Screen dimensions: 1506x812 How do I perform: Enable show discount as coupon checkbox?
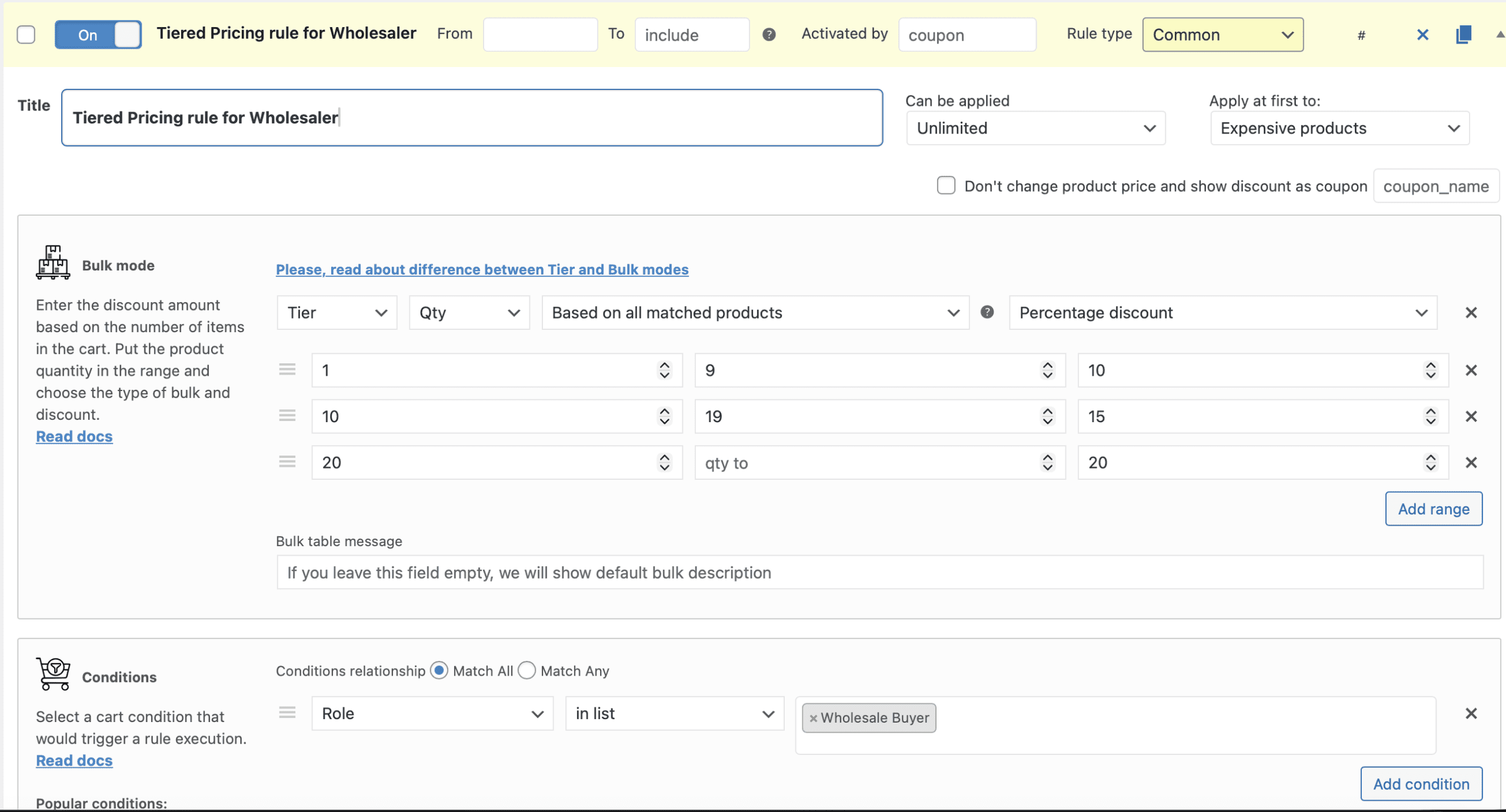(945, 185)
